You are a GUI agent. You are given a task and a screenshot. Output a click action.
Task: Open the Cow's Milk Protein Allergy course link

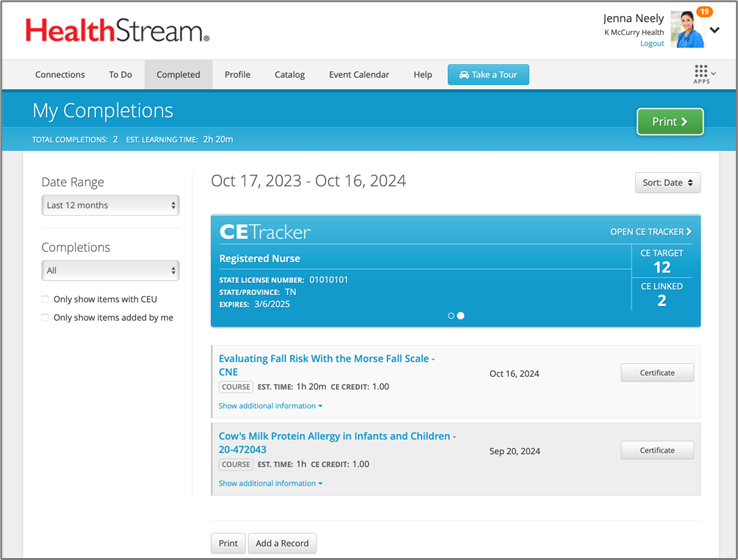tap(337, 443)
